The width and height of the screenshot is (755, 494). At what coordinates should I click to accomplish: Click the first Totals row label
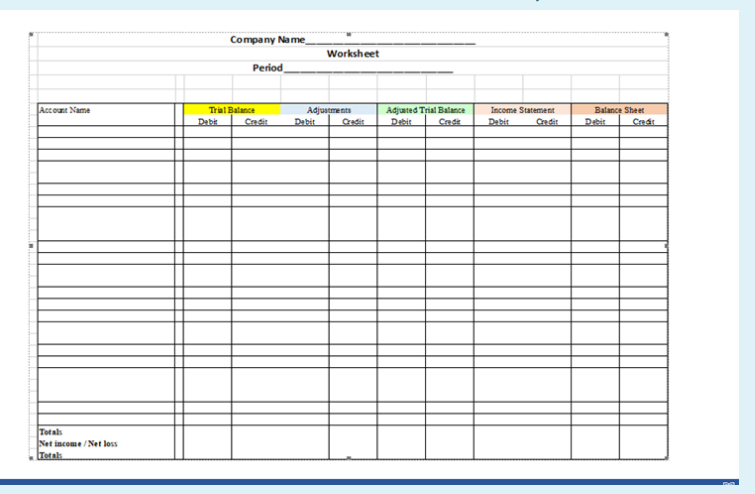tap(51, 432)
